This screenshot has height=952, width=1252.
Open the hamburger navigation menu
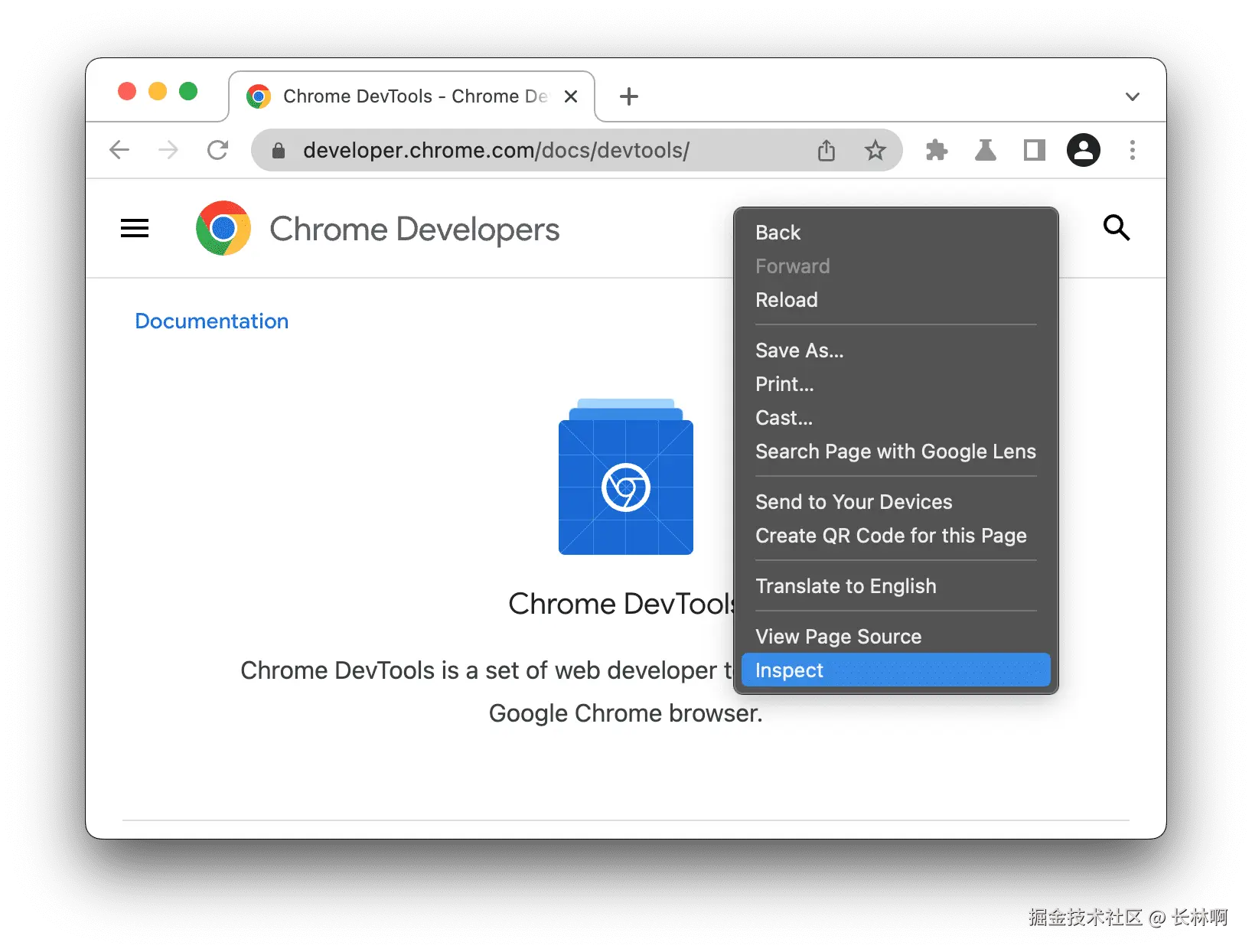pos(135,228)
